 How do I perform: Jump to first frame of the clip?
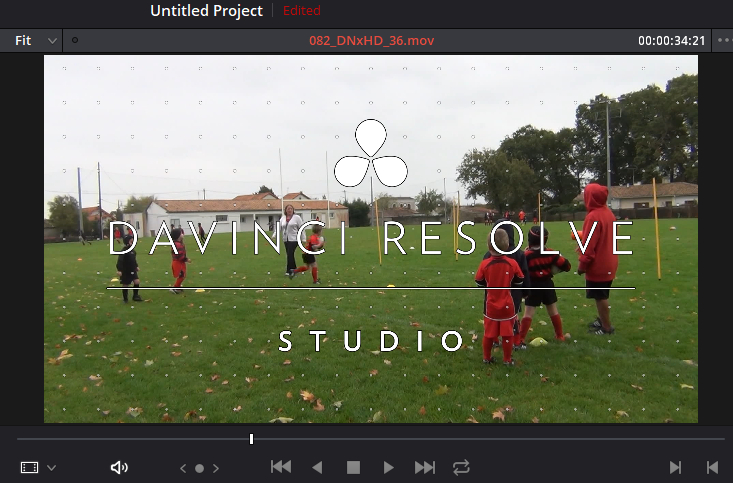(x=281, y=467)
